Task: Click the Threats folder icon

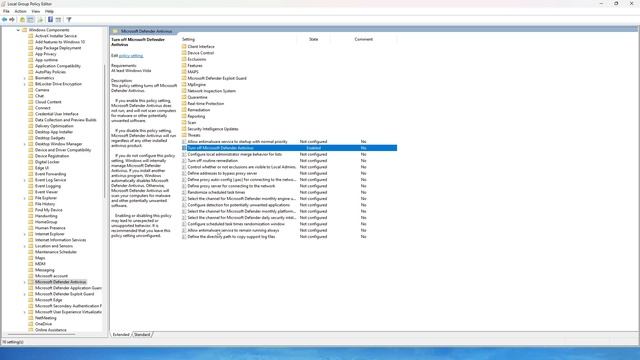Action: (x=184, y=135)
